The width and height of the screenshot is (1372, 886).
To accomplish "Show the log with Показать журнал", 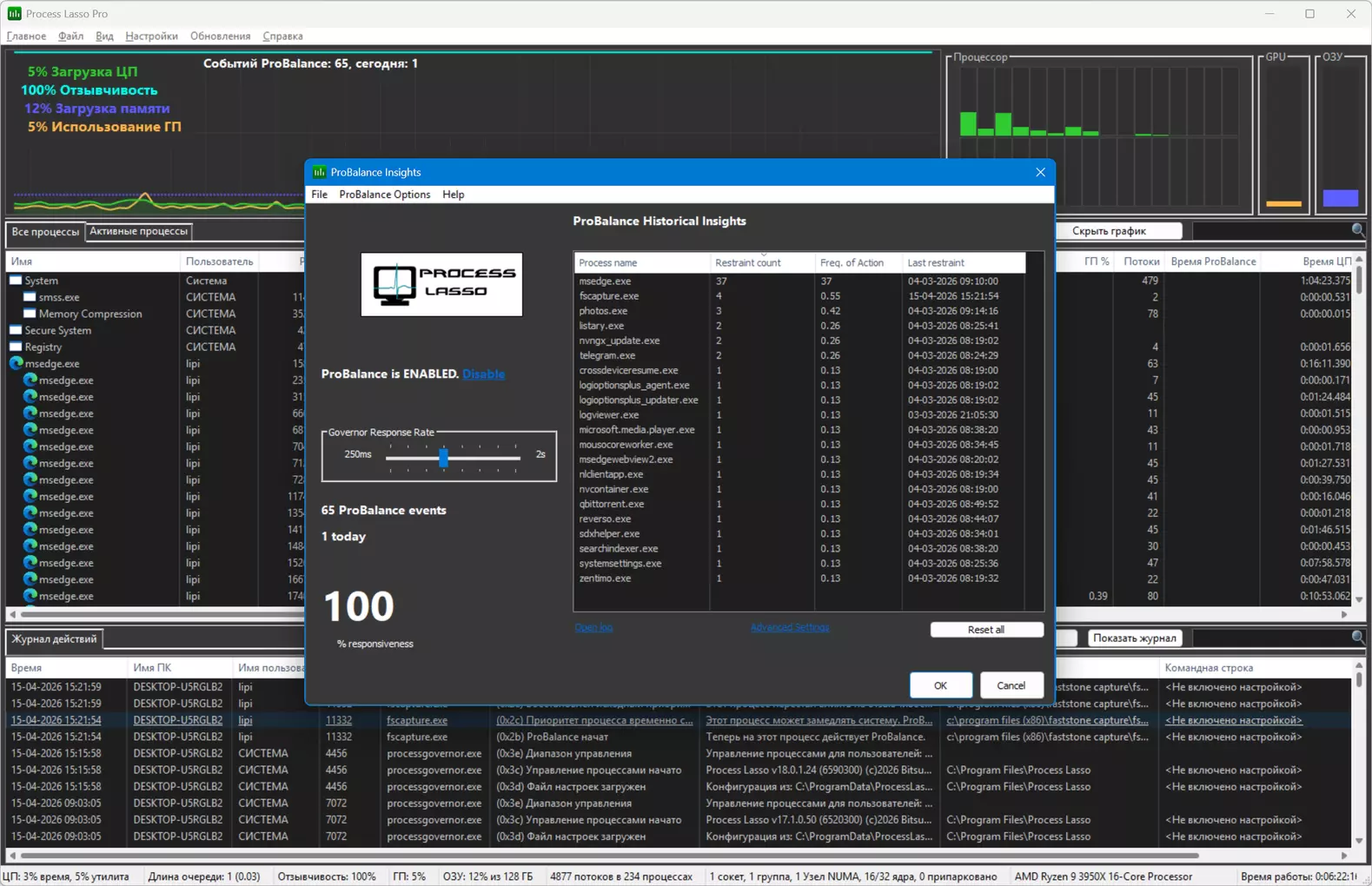I will click(1134, 638).
